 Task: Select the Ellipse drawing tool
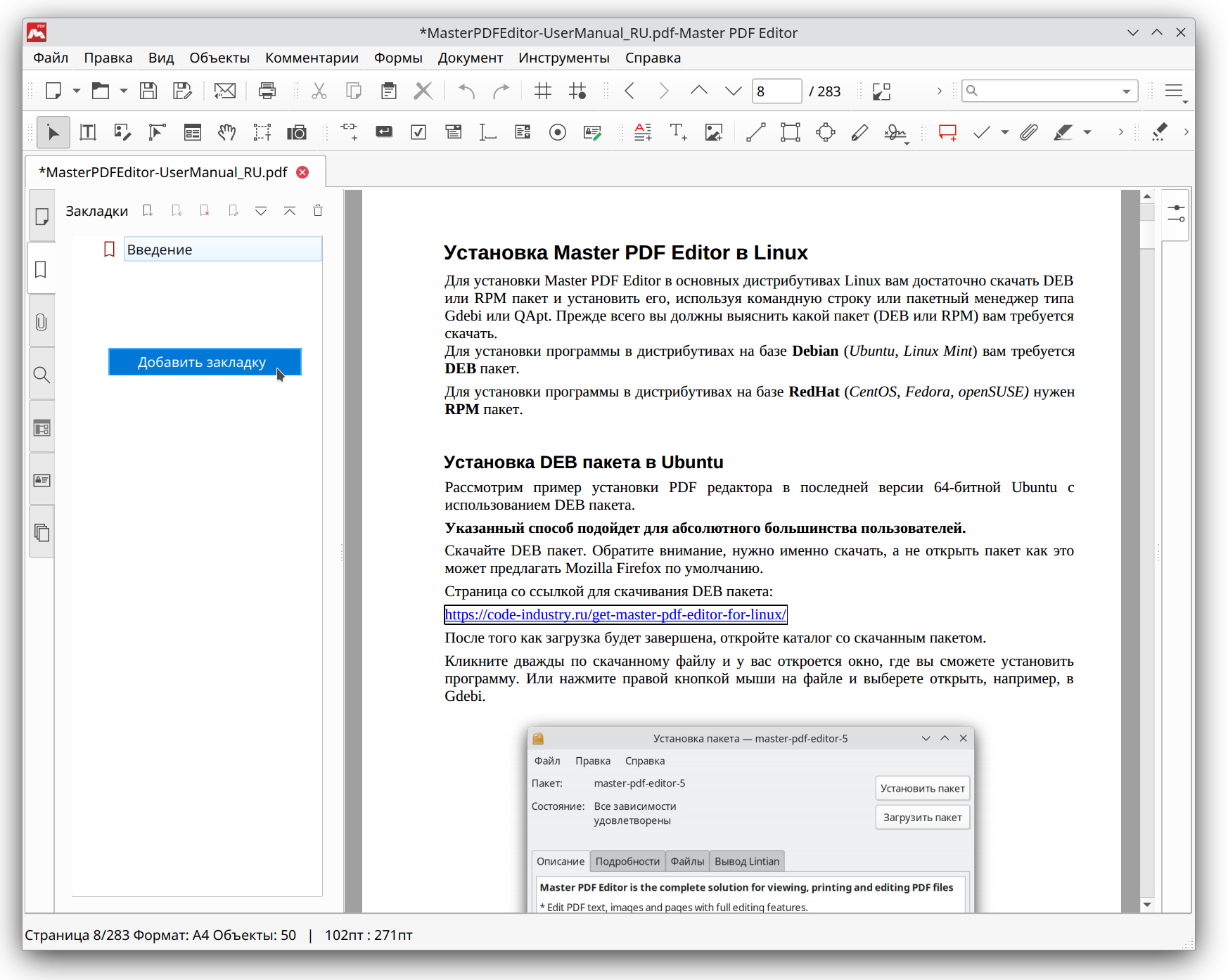[x=825, y=132]
